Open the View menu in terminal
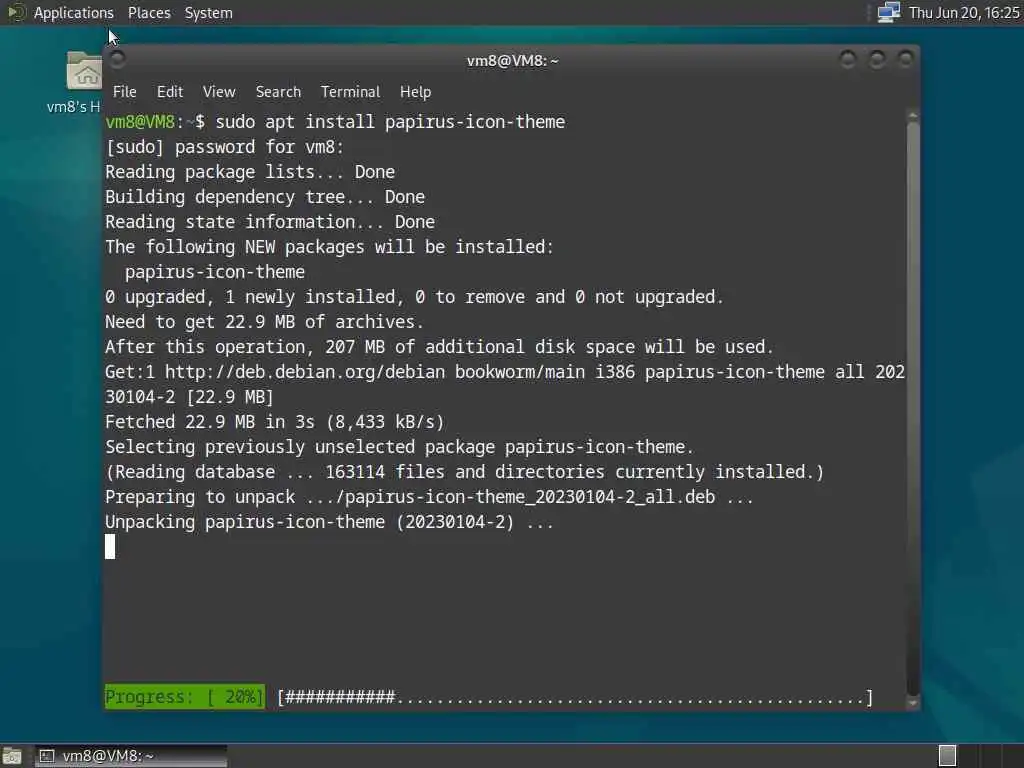 219,92
